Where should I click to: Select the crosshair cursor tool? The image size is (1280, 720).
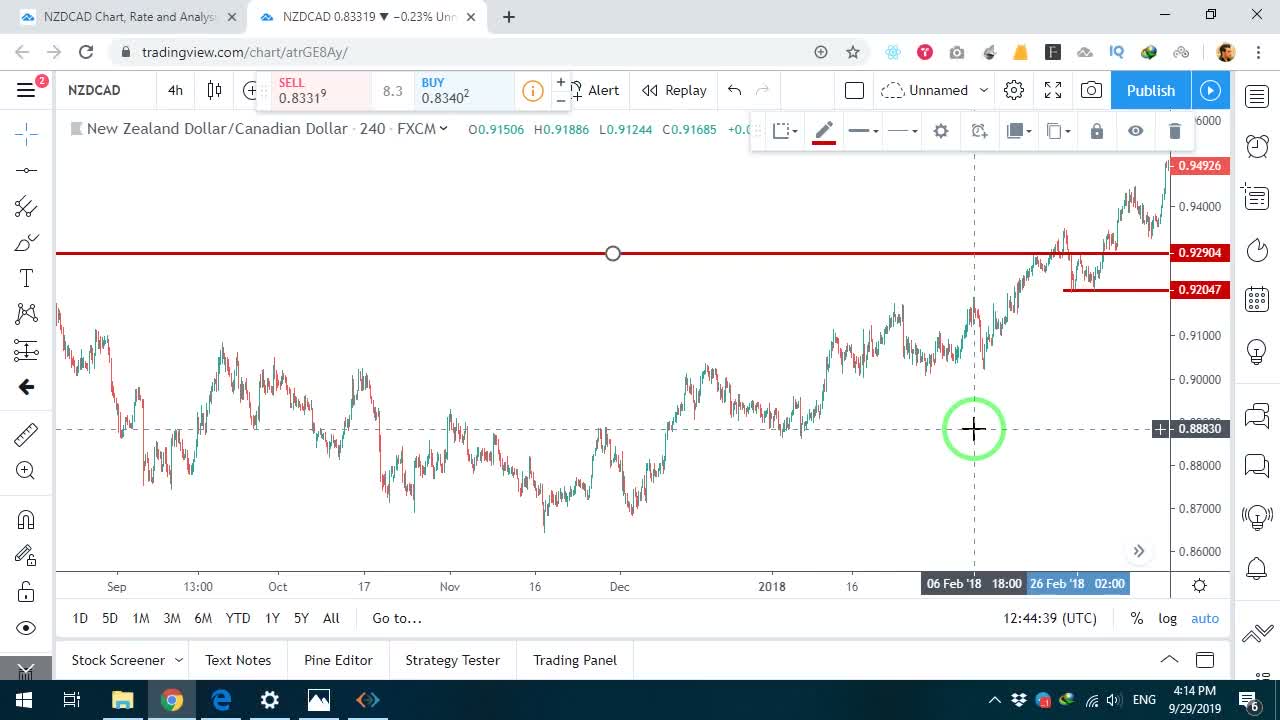pyautogui.click(x=27, y=133)
